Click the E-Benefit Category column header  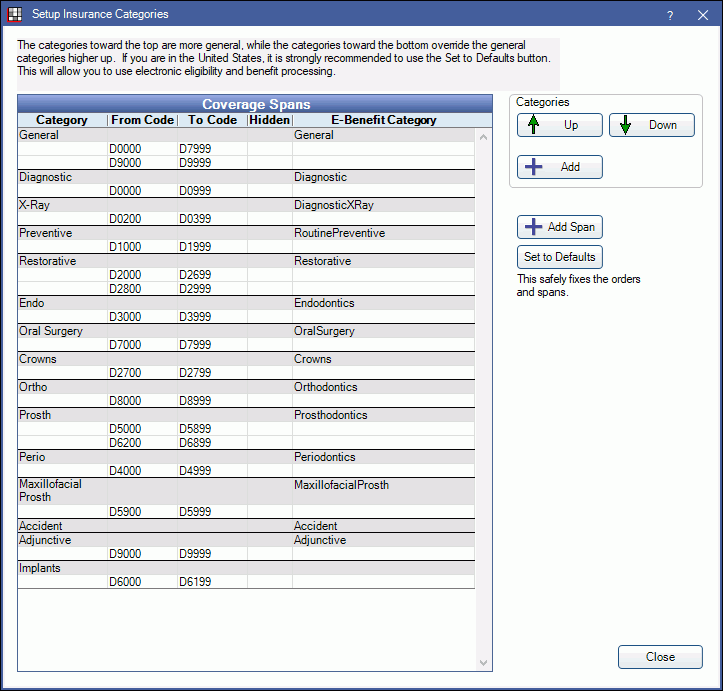pyautogui.click(x=384, y=120)
